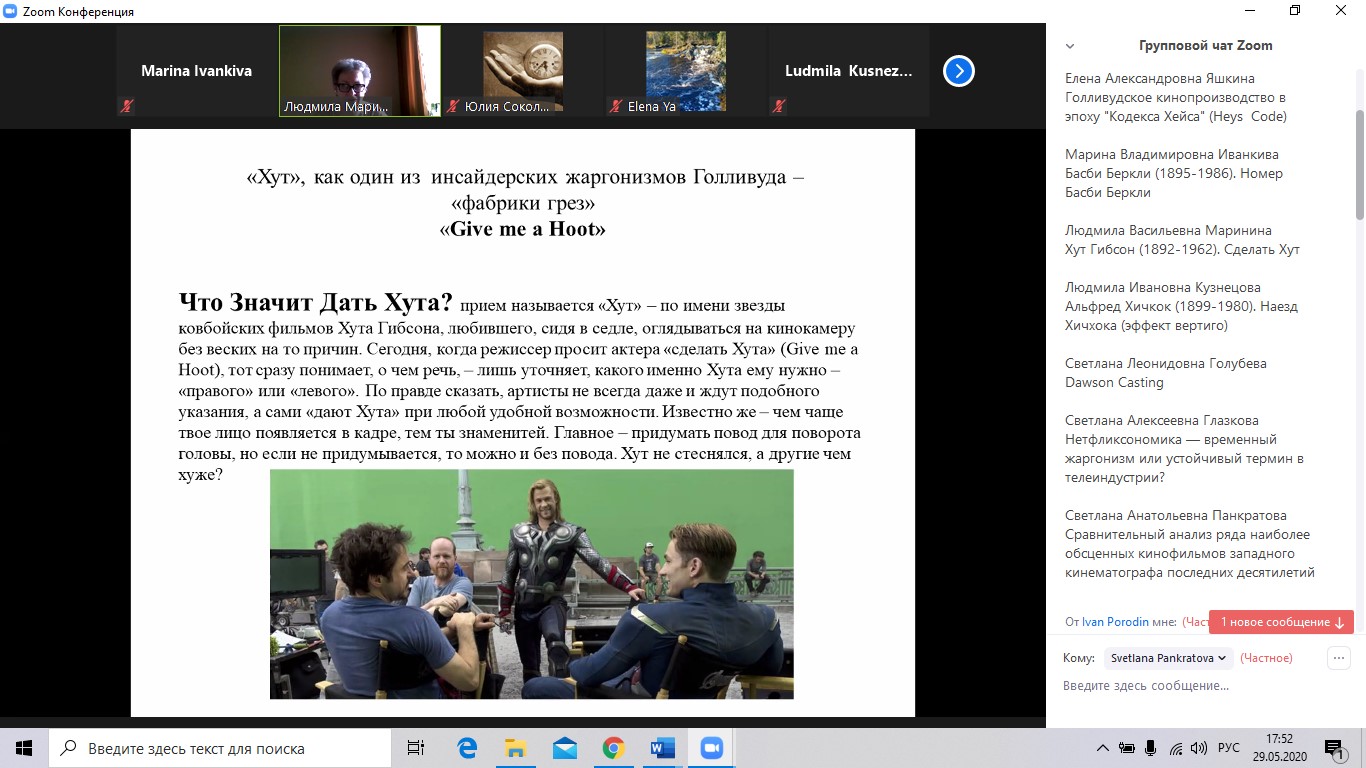Click Ludmila Kusnez muted microphone icon
The image size is (1366, 768).
click(779, 105)
